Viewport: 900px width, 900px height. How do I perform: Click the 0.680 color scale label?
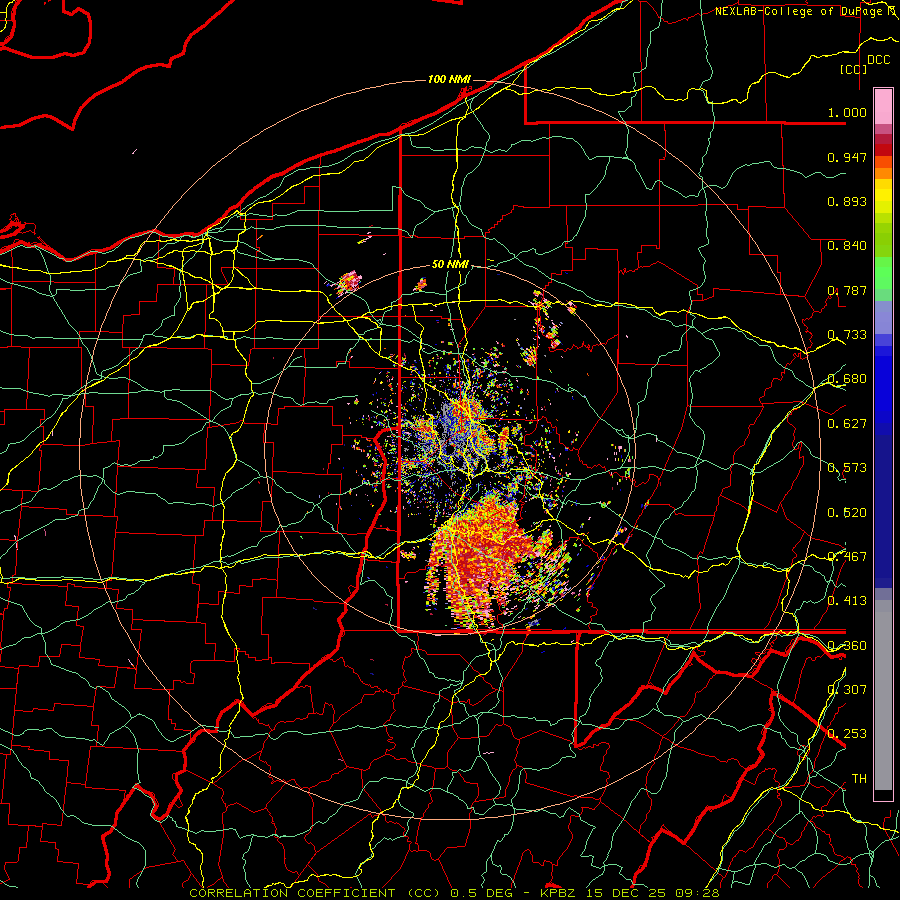(x=847, y=379)
